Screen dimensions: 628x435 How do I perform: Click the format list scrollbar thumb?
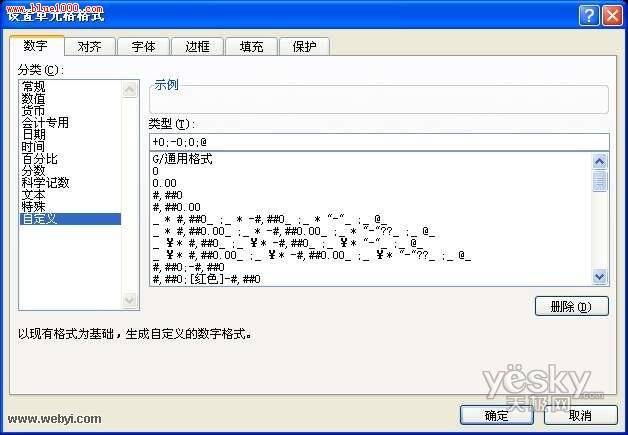point(599,181)
